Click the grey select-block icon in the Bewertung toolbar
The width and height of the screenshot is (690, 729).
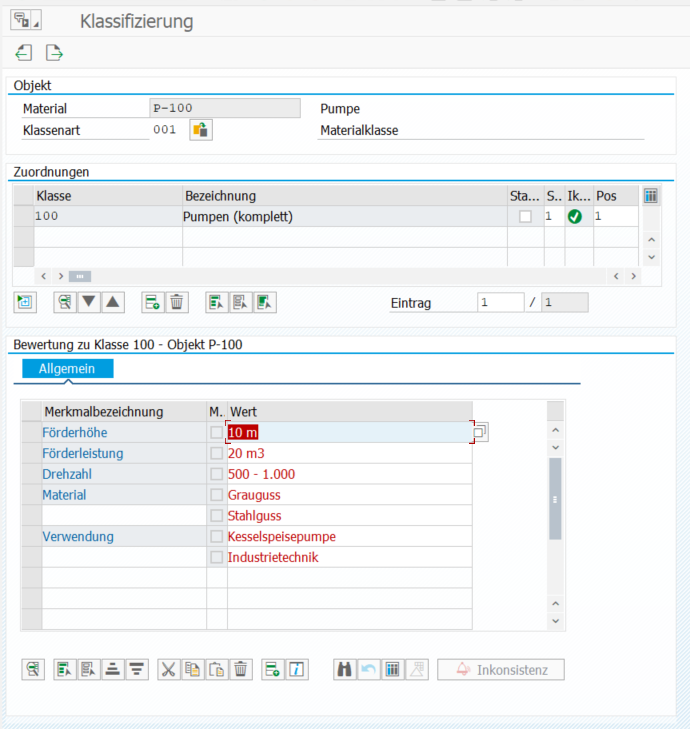tap(89, 669)
